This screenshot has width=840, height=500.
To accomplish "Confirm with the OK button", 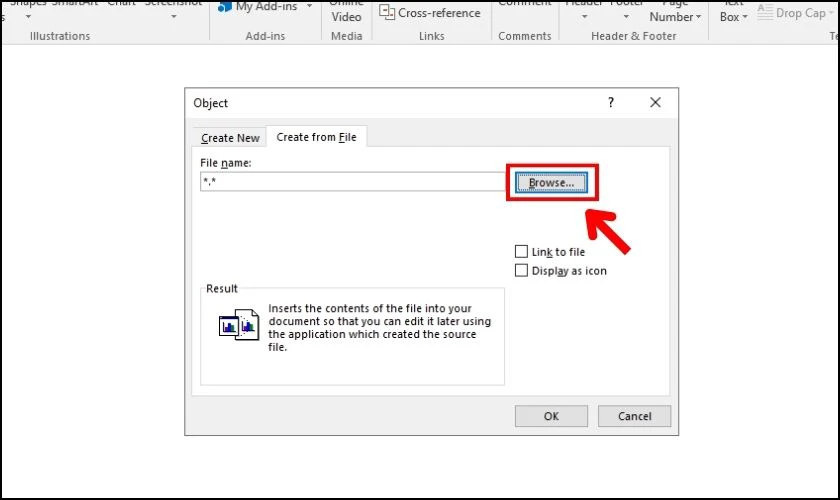I will 551,416.
